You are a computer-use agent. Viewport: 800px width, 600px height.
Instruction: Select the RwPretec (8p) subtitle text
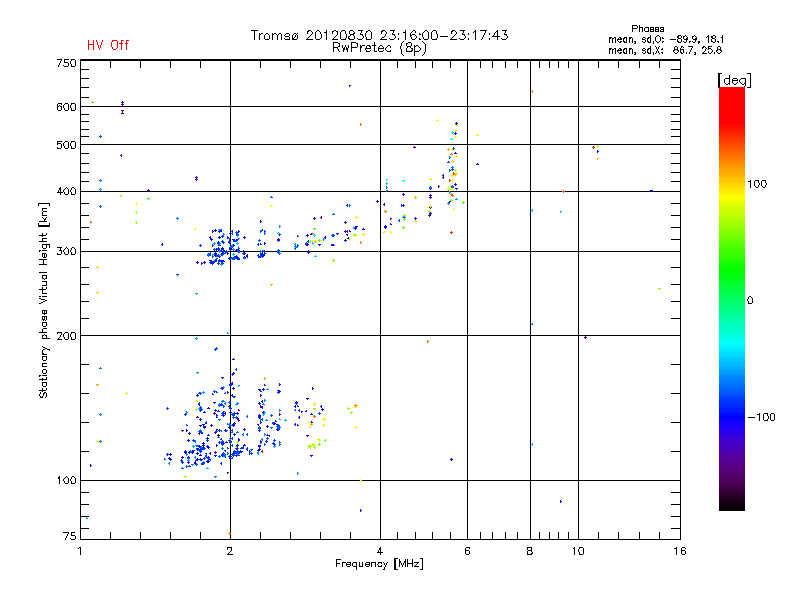379,48
